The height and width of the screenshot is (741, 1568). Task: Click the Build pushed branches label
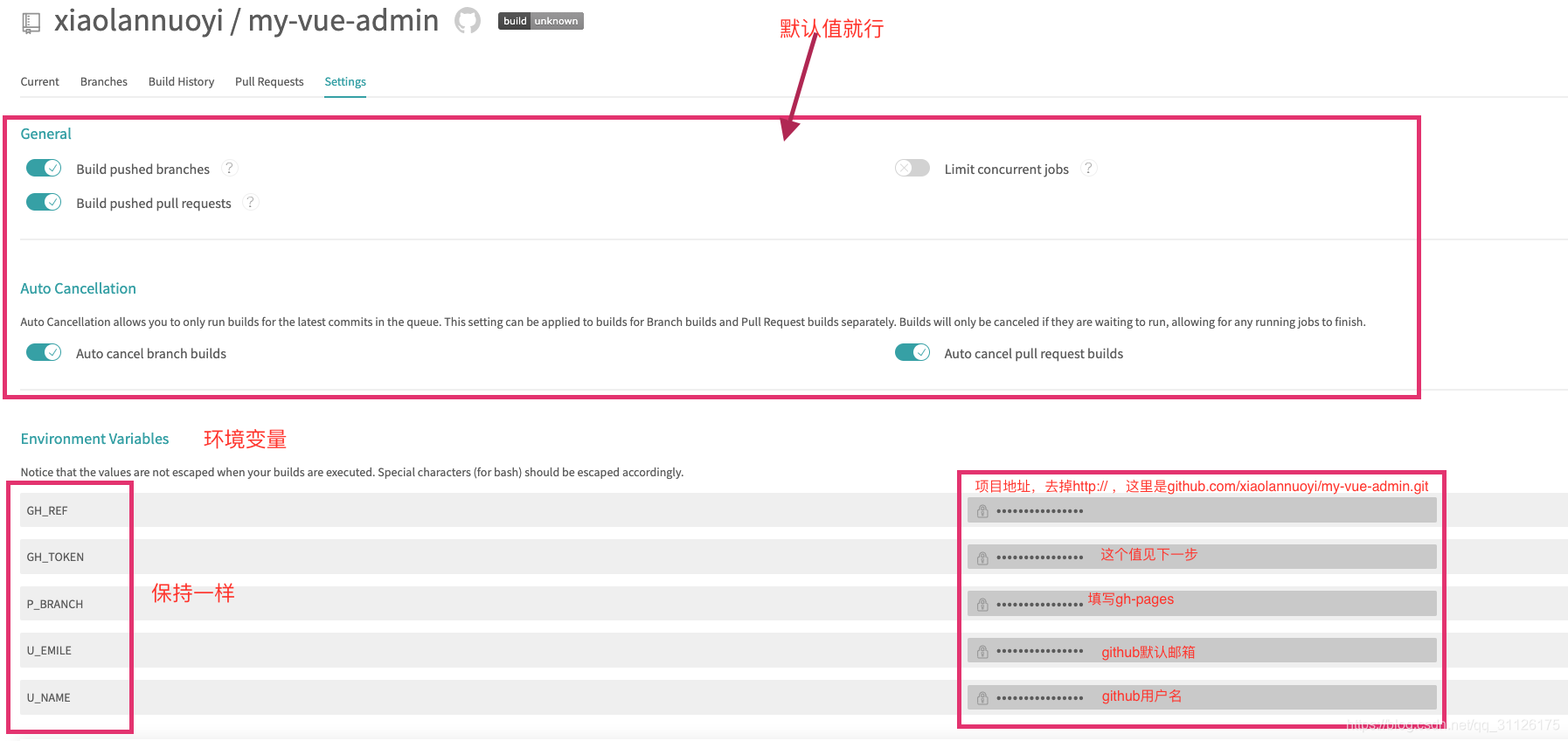point(142,169)
